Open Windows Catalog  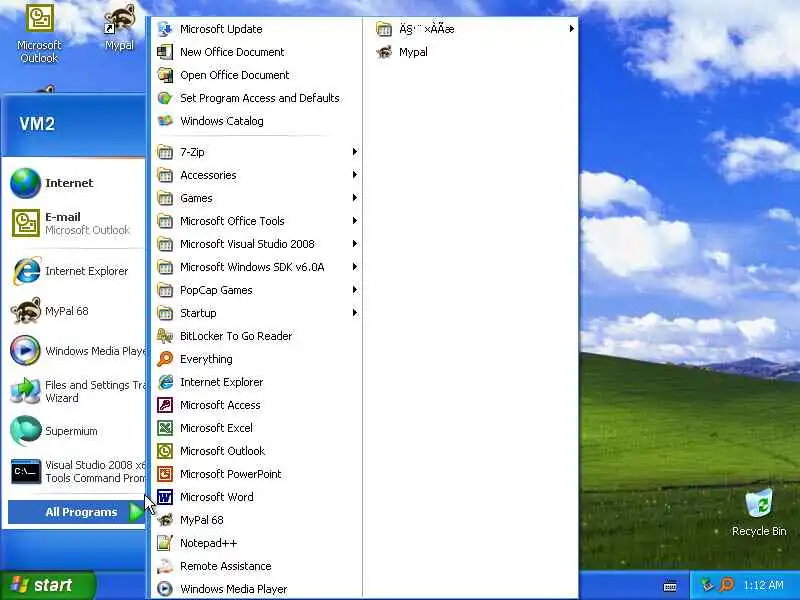click(x=257, y=121)
